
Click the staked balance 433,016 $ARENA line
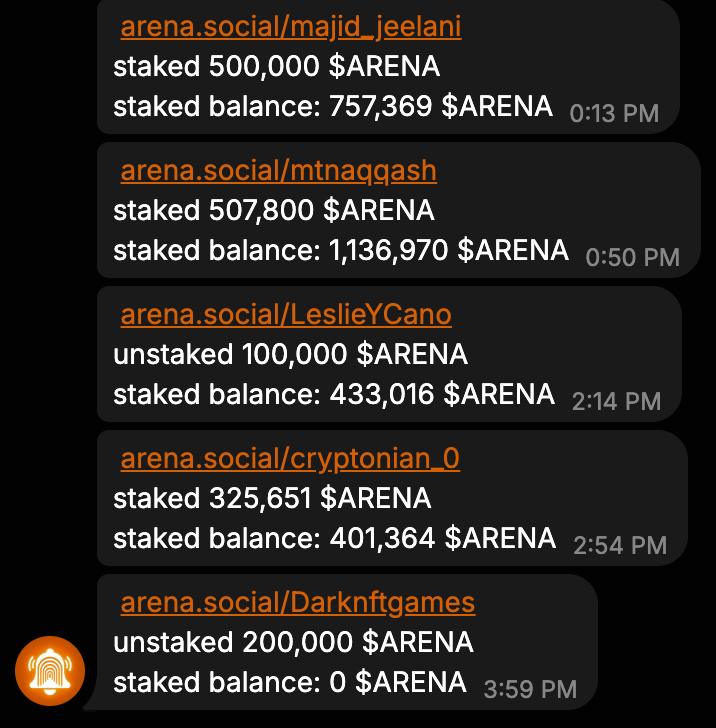click(334, 395)
